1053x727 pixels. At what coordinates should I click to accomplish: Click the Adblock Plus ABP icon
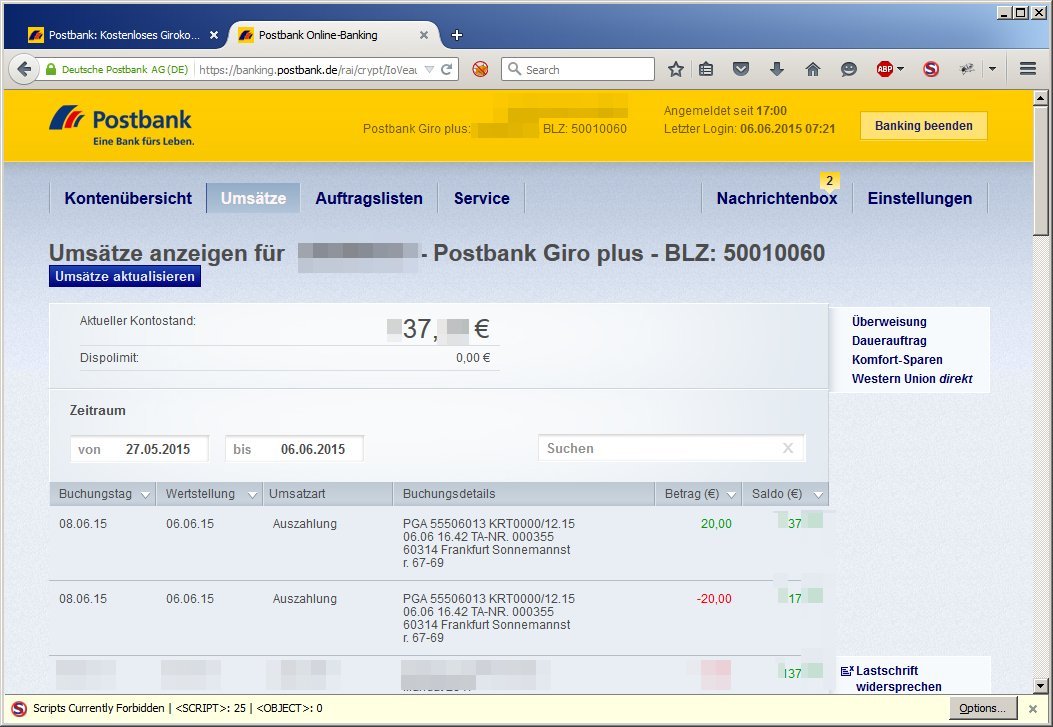click(x=884, y=69)
